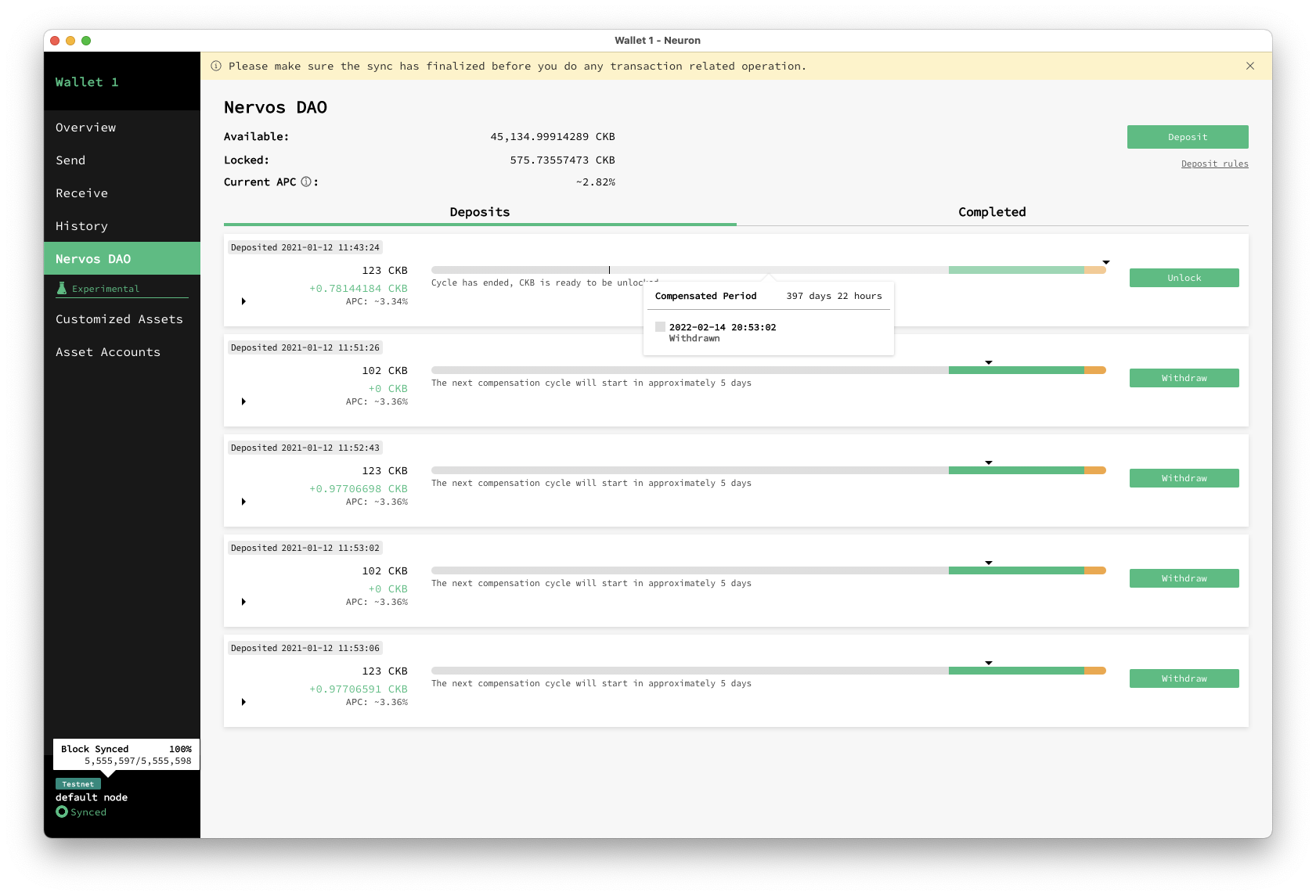This screenshot has height=896, width=1316.
Task: Click the Deposit button
Action: click(1187, 136)
